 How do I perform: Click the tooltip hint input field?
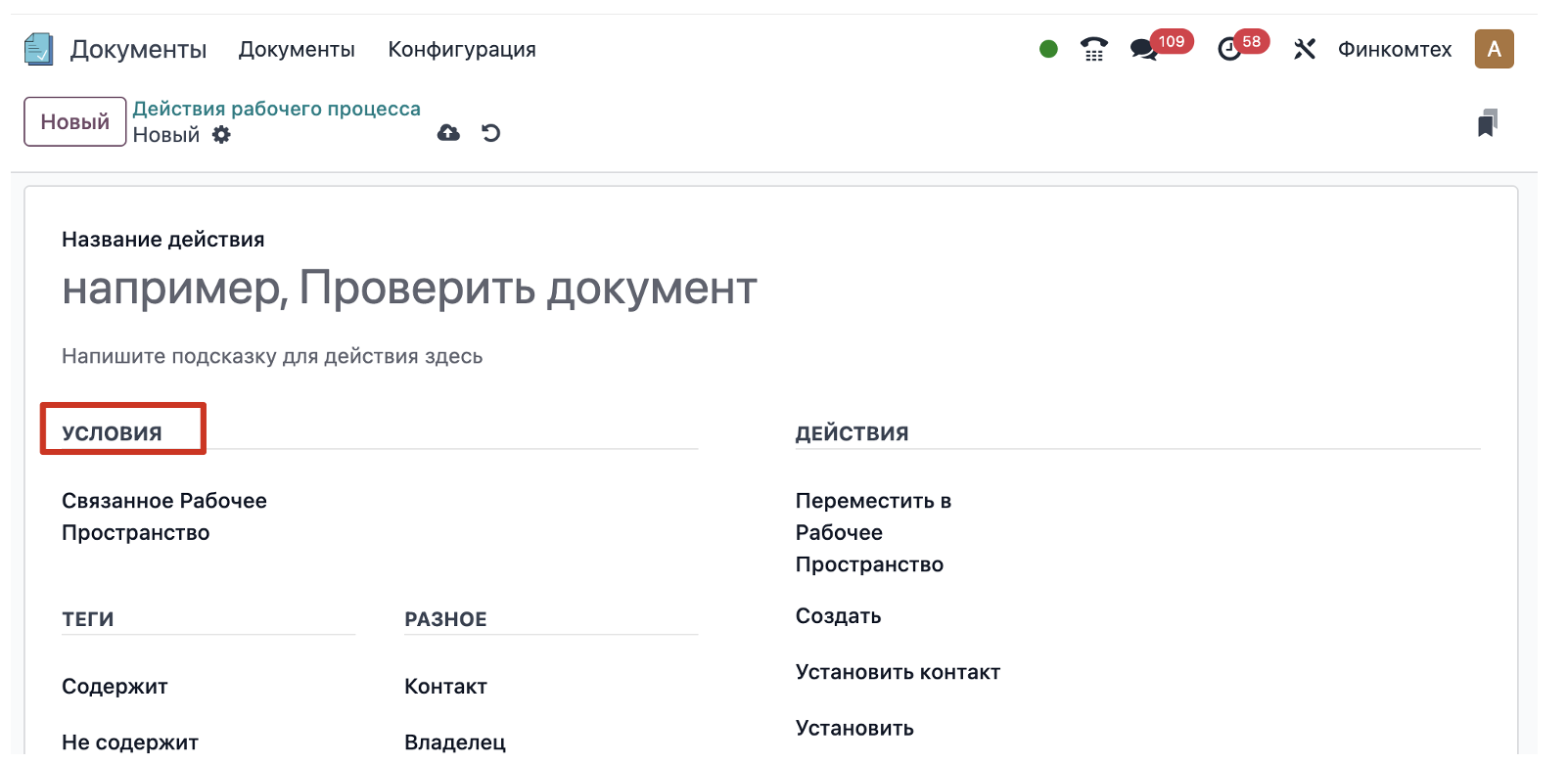pos(272,356)
